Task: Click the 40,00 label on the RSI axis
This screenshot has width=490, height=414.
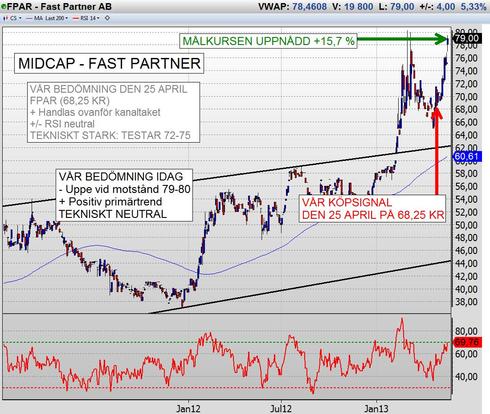Action: pos(466,377)
